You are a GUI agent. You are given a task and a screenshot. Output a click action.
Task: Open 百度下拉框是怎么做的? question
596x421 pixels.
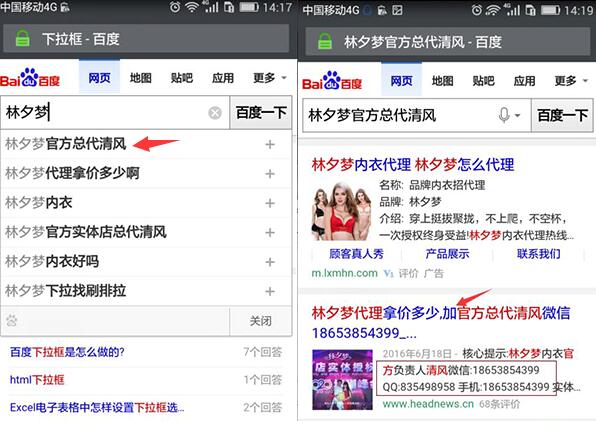pos(67,352)
